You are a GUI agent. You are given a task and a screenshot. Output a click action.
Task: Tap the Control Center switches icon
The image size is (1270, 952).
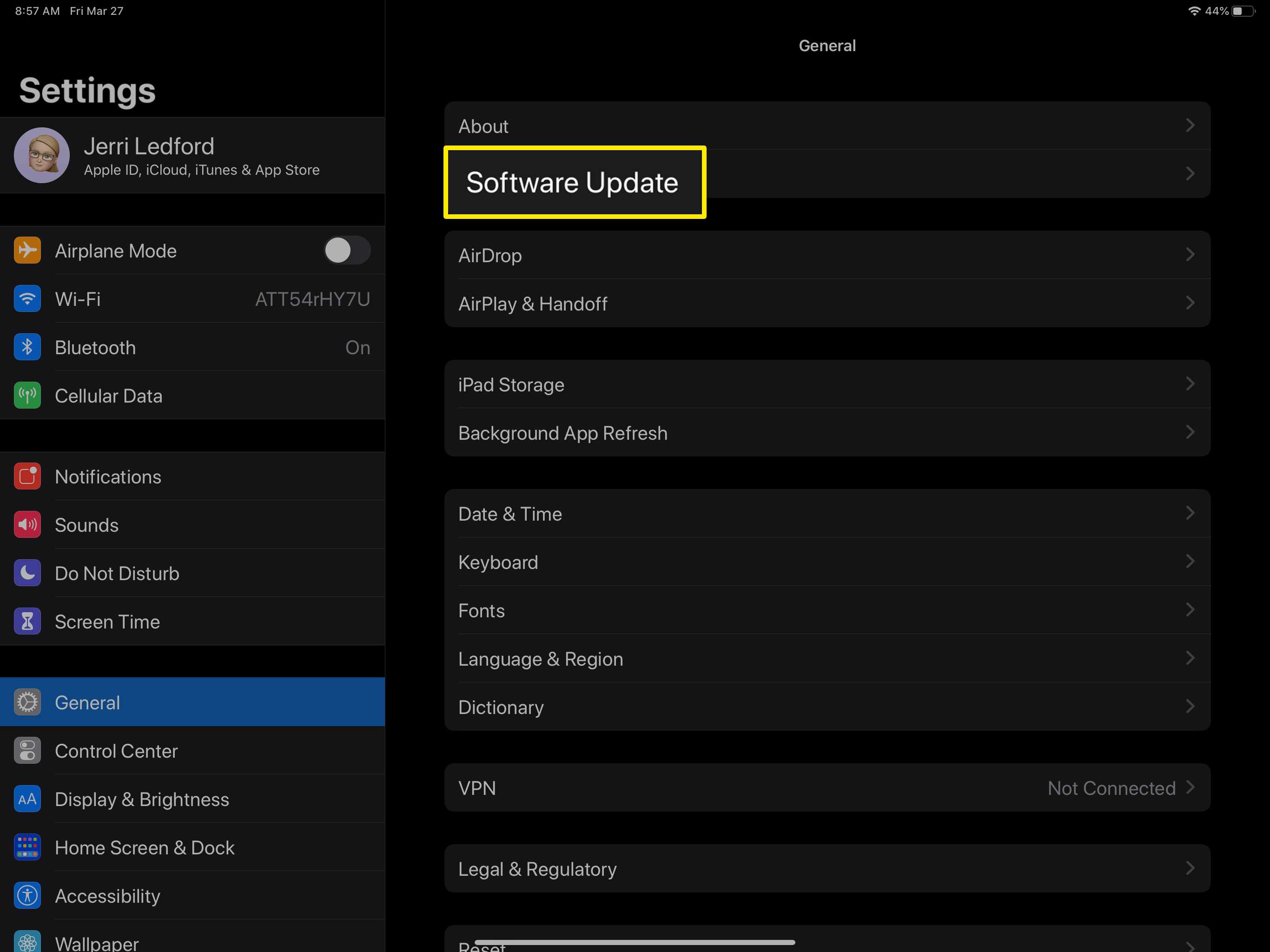[27, 750]
